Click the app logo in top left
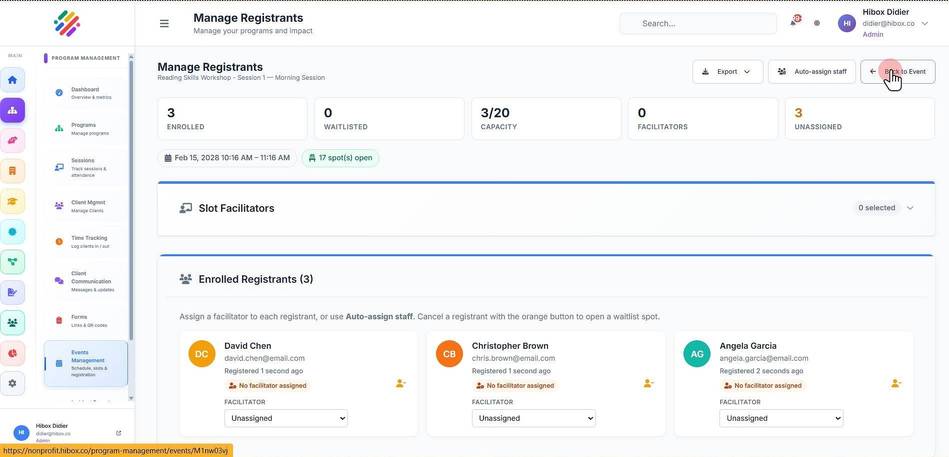This screenshot has height=457, width=949. (x=67, y=24)
